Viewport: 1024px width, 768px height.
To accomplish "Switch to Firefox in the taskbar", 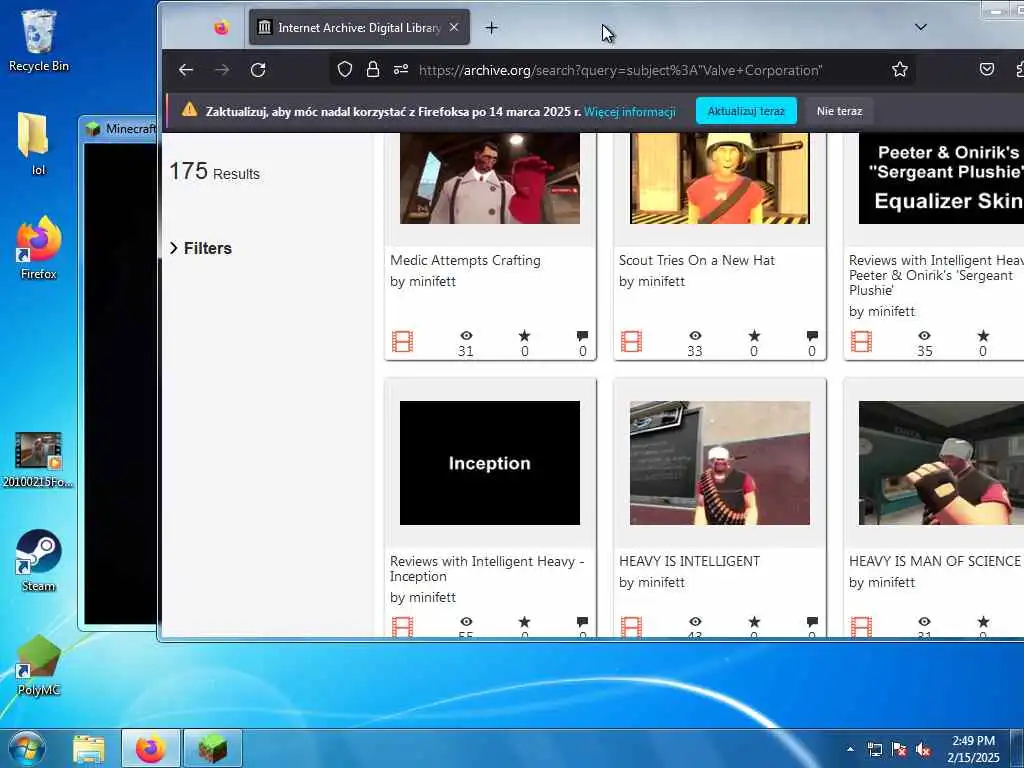I will [x=150, y=748].
